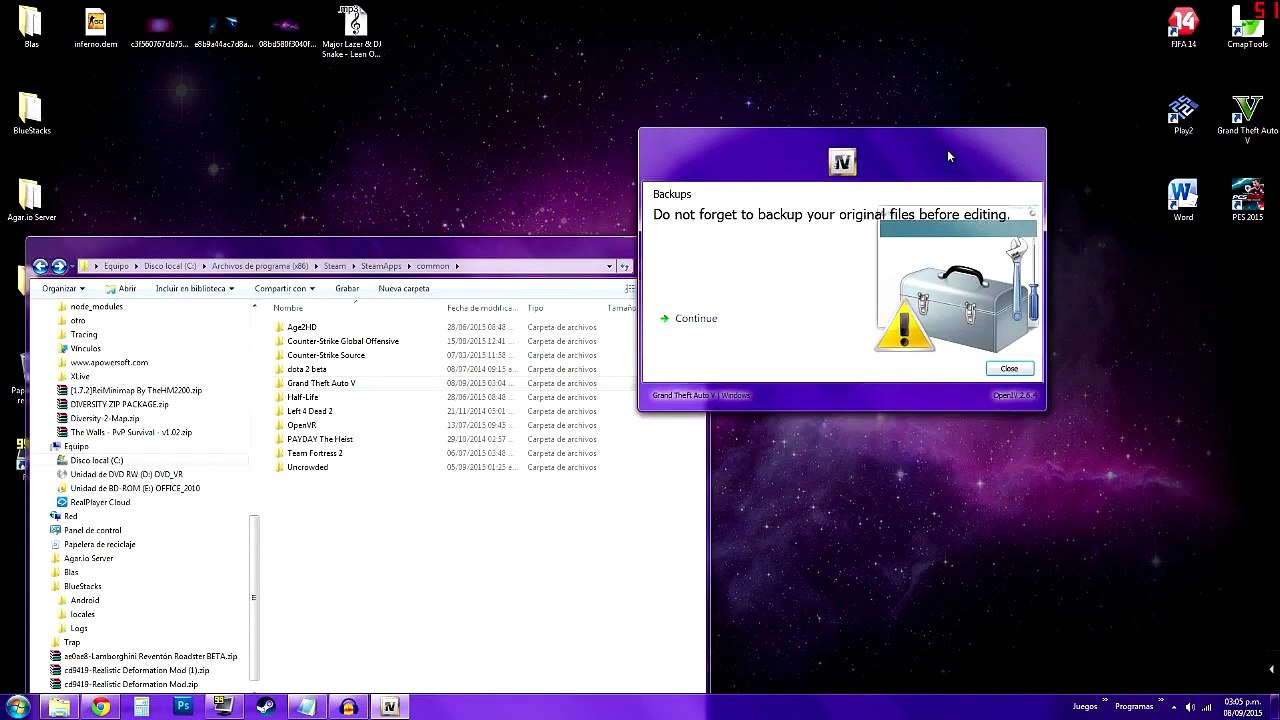Select the Grand Theft Auto V desktop shortcut
Image resolution: width=1280 pixels, height=720 pixels.
pos(1247,119)
